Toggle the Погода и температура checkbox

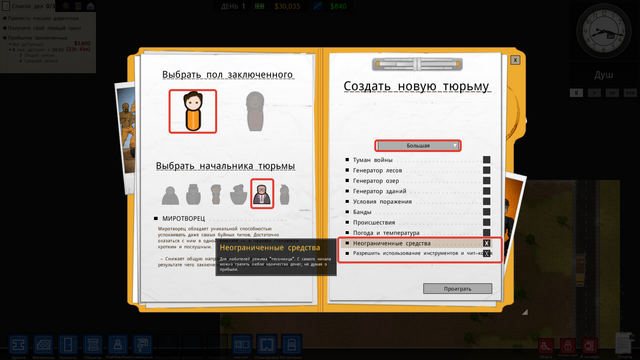pos(487,233)
